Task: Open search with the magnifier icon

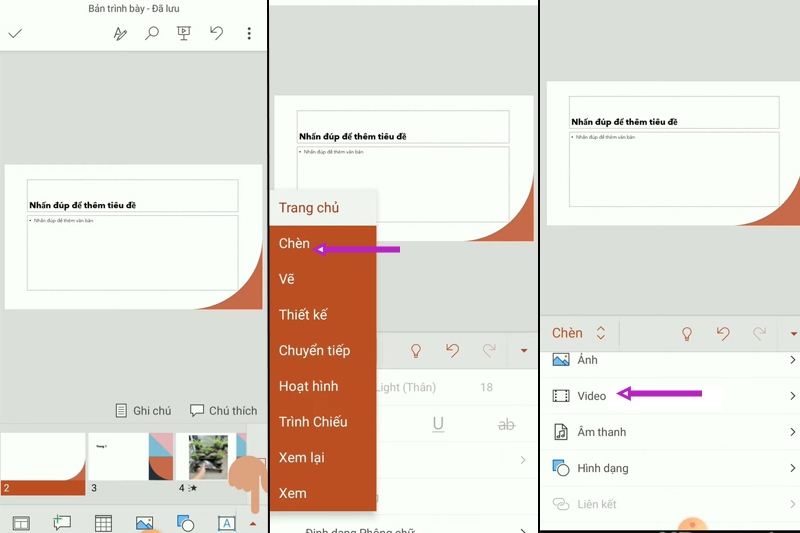Action: pos(152,33)
